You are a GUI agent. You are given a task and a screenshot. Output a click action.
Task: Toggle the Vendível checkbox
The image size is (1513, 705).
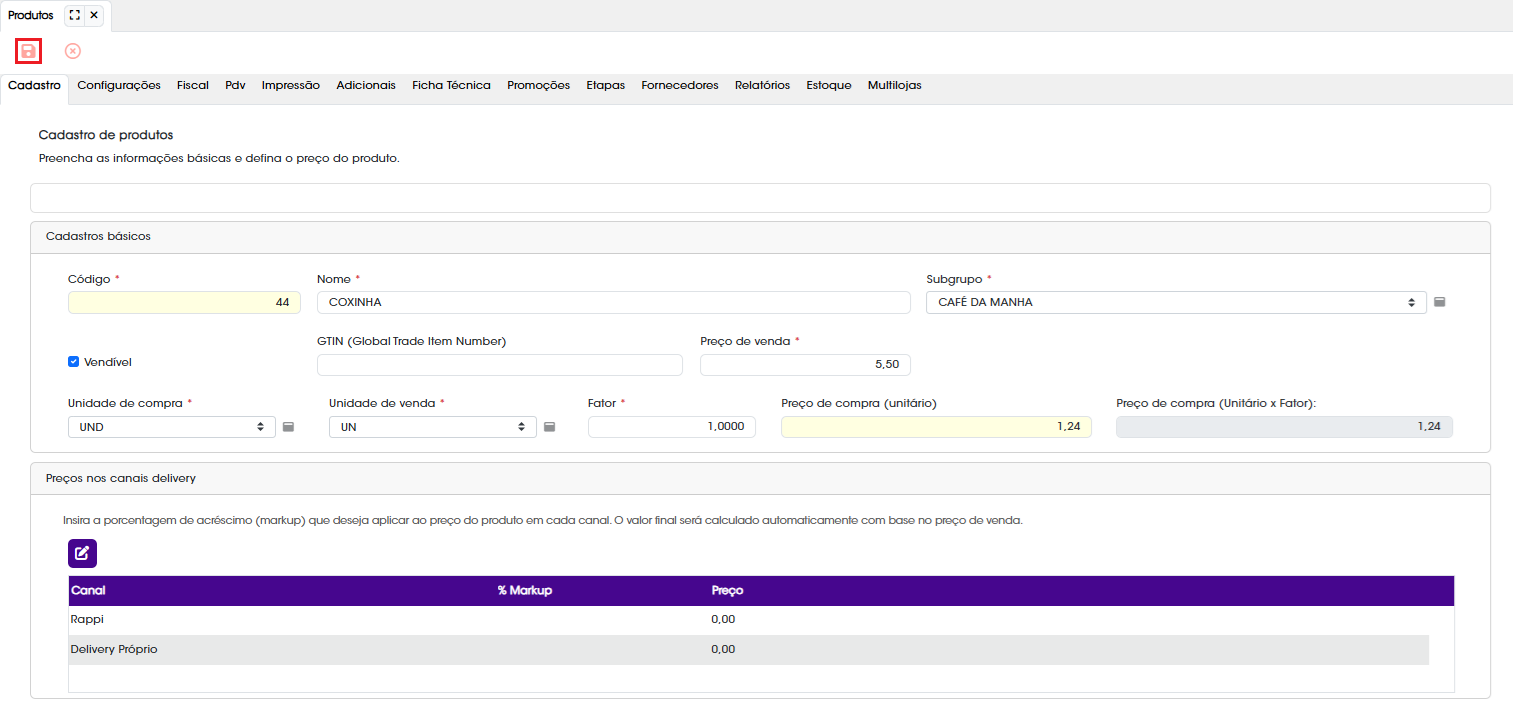click(x=74, y=362)
